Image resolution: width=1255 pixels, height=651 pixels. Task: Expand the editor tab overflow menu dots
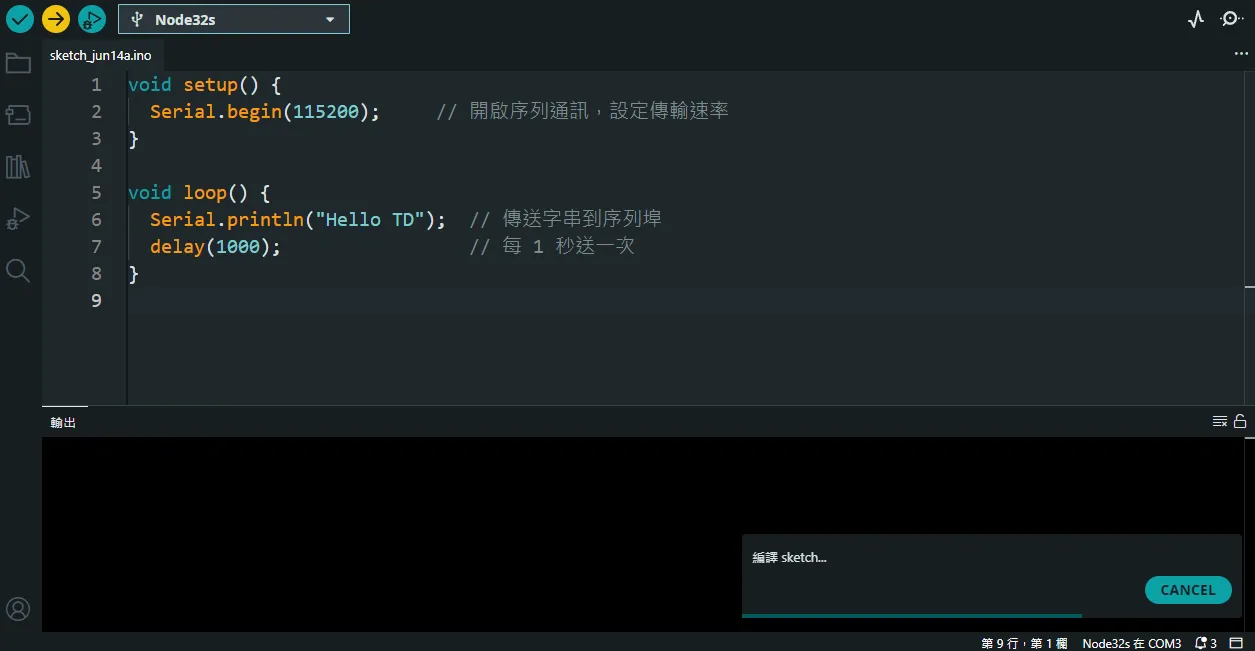(1242, 53)
